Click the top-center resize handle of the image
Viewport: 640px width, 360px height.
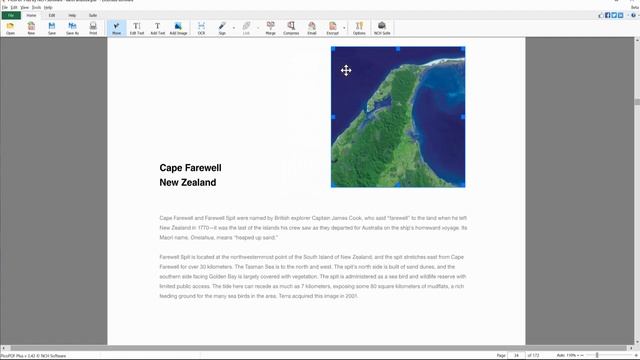398,49
